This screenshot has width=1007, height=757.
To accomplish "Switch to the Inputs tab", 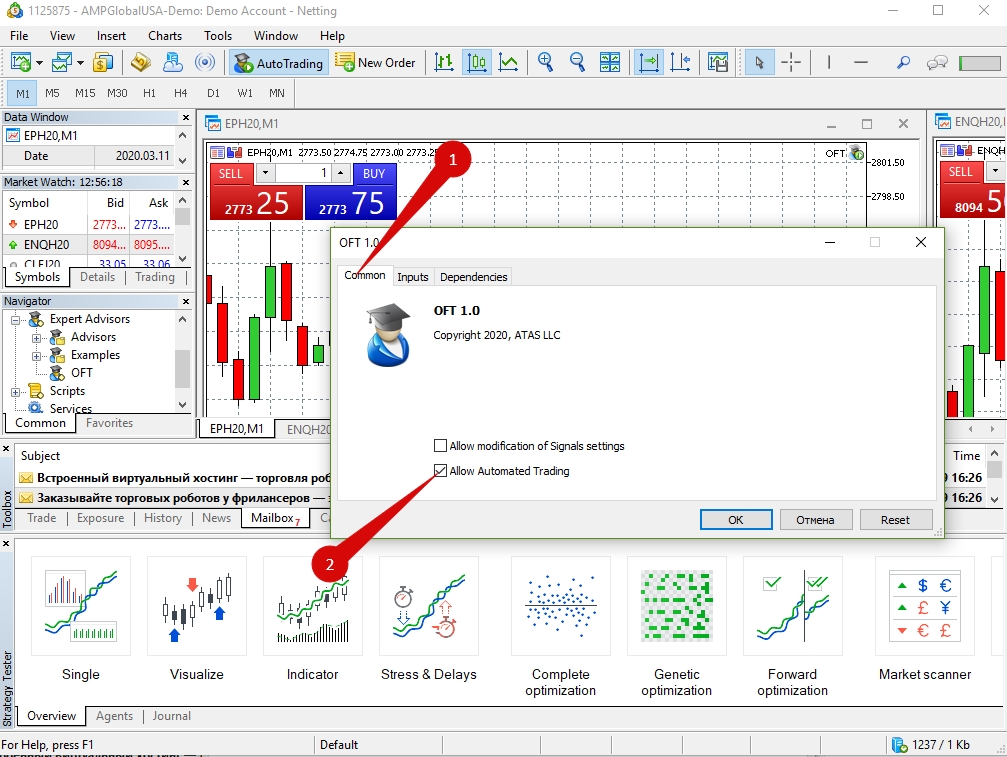I will [x=412, y=277].
